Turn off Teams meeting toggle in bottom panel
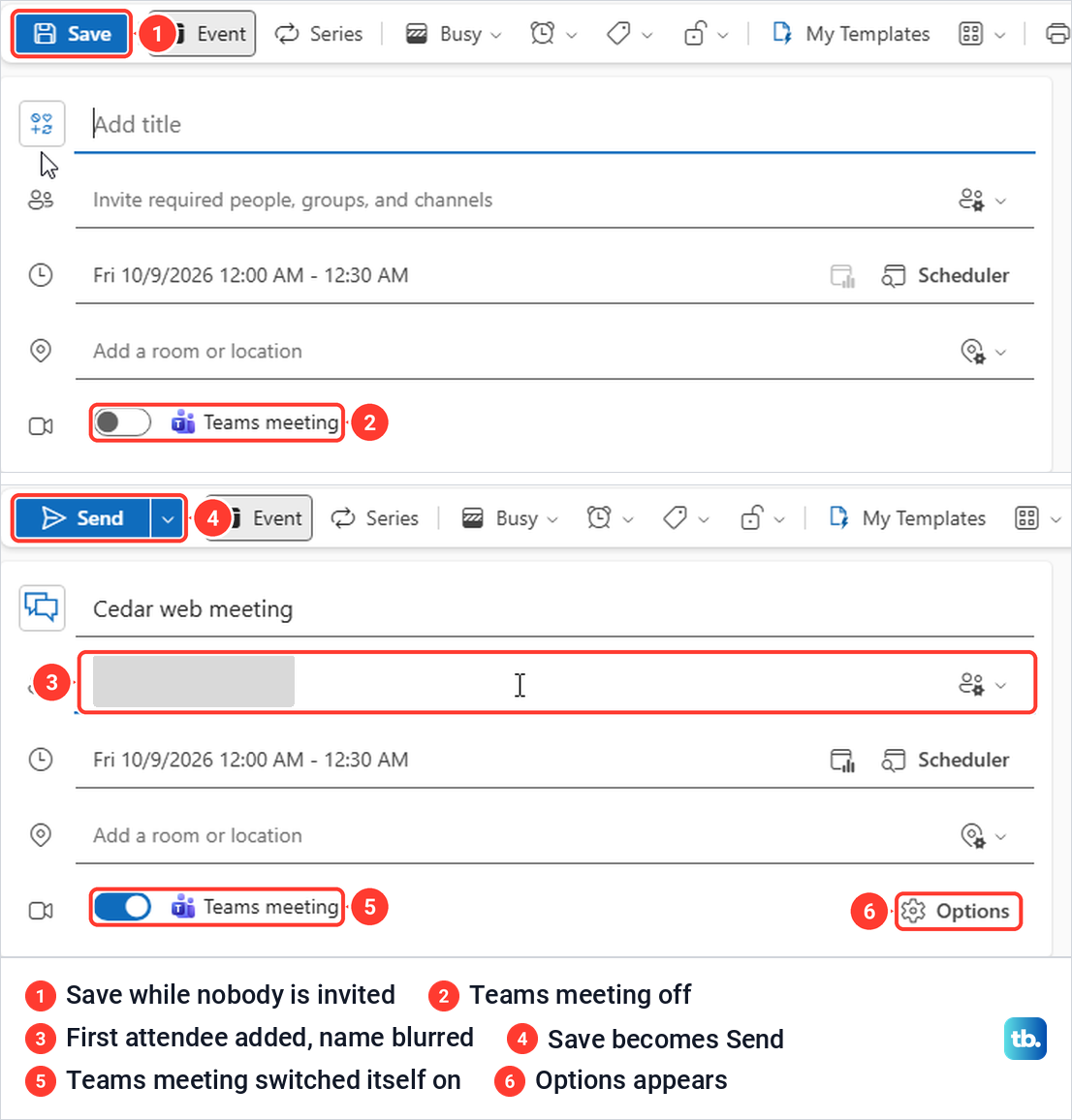Screen dimensions: 1072x1120 click(x=122, y=907)
